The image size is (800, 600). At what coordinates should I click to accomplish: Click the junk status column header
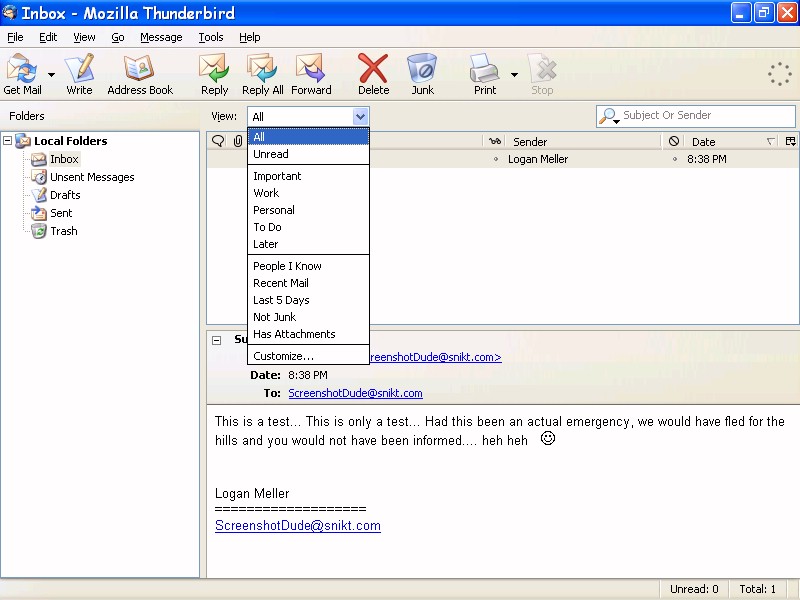coord(673,141)
